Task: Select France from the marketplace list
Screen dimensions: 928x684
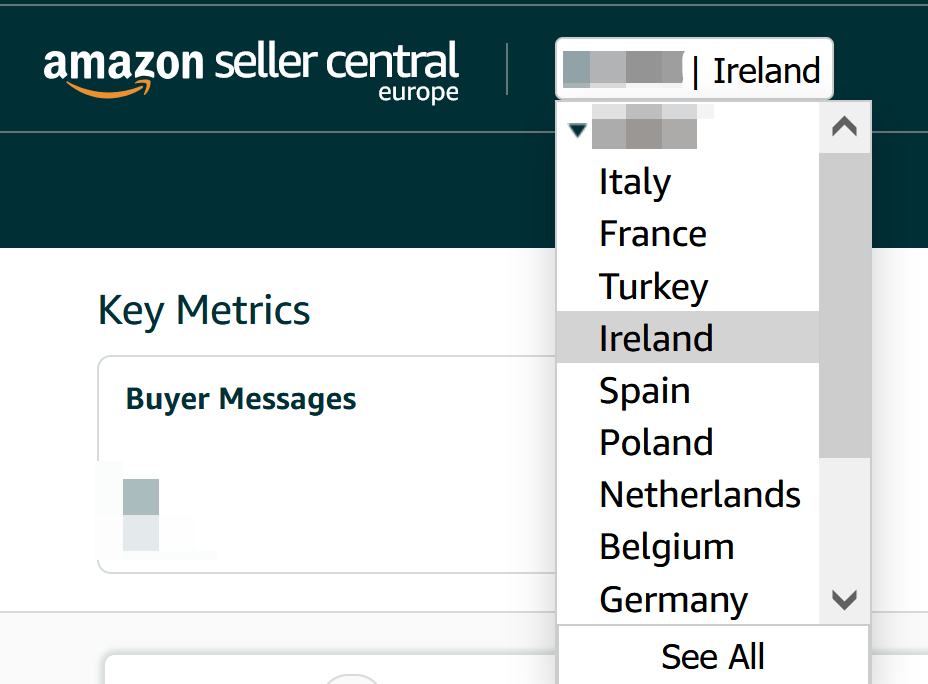Action: pyautogui.click(x=653, y=234)
